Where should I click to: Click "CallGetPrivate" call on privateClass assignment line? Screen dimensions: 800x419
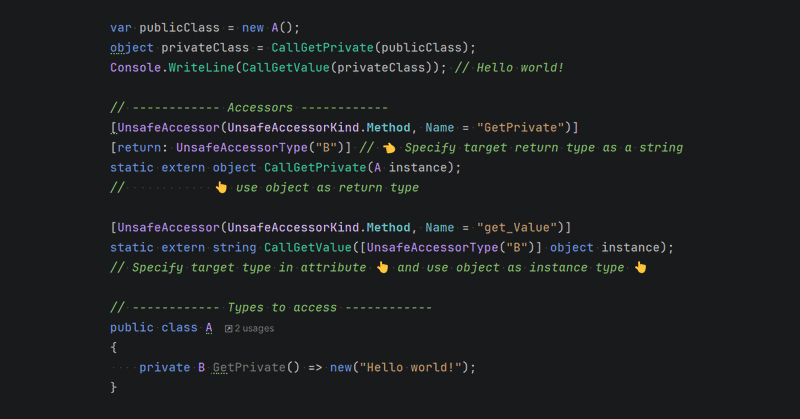point(322,47)
